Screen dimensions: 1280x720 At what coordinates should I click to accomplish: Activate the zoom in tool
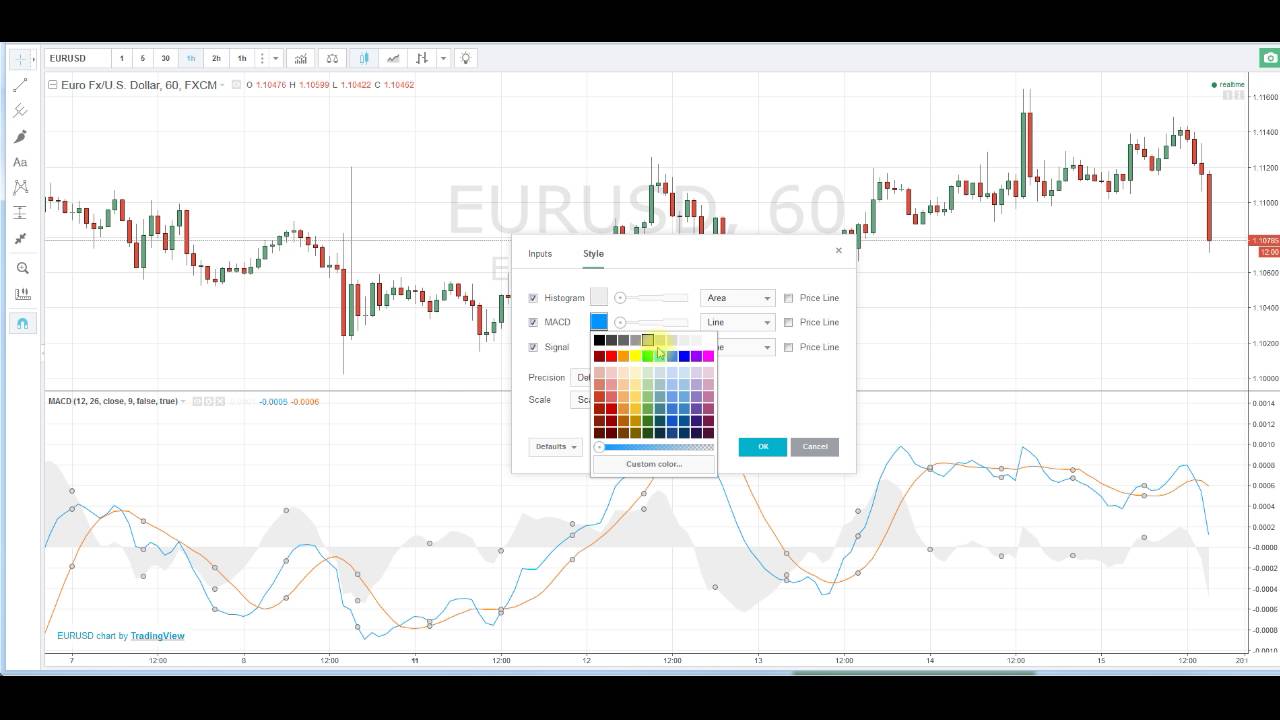pyautogui.click(x=22, y=268)
